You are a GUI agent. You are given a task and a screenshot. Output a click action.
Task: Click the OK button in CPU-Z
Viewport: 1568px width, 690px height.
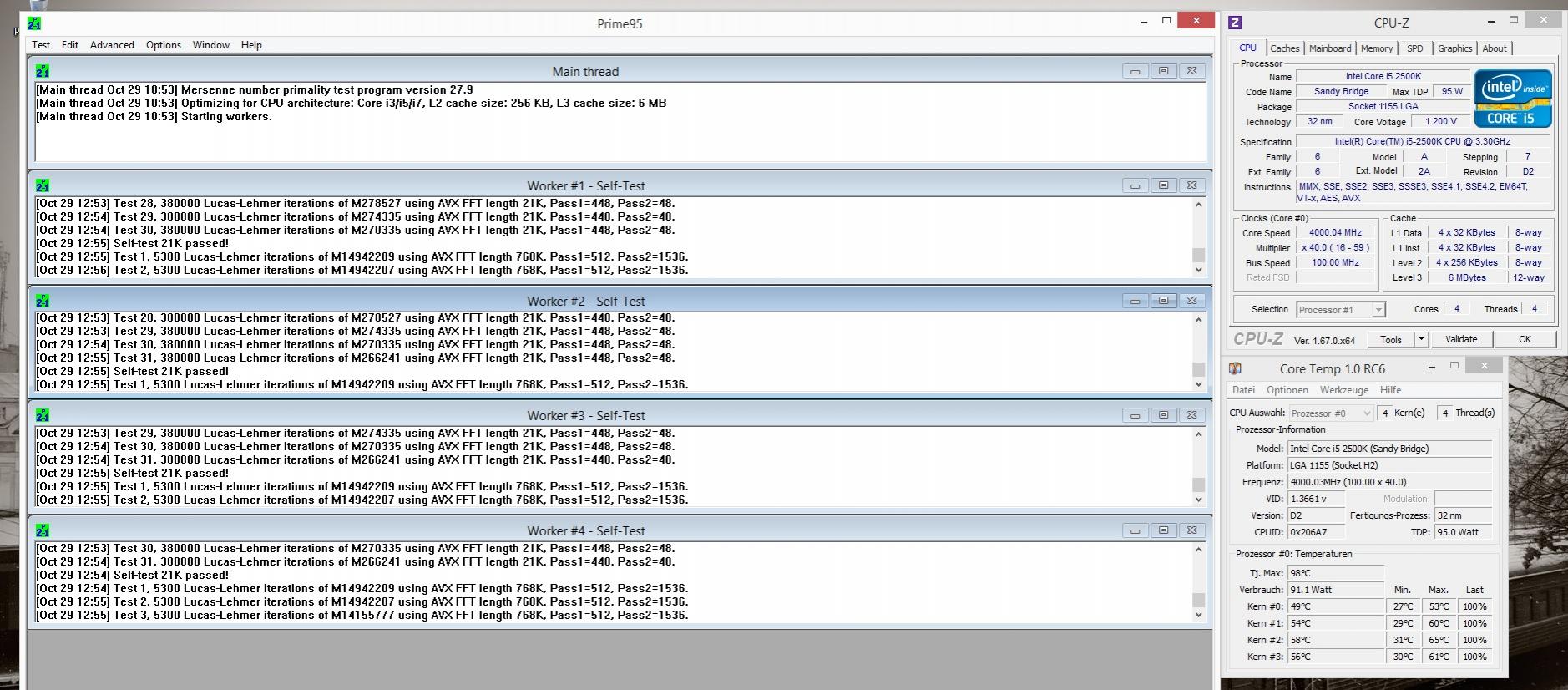coord(1525,339)
